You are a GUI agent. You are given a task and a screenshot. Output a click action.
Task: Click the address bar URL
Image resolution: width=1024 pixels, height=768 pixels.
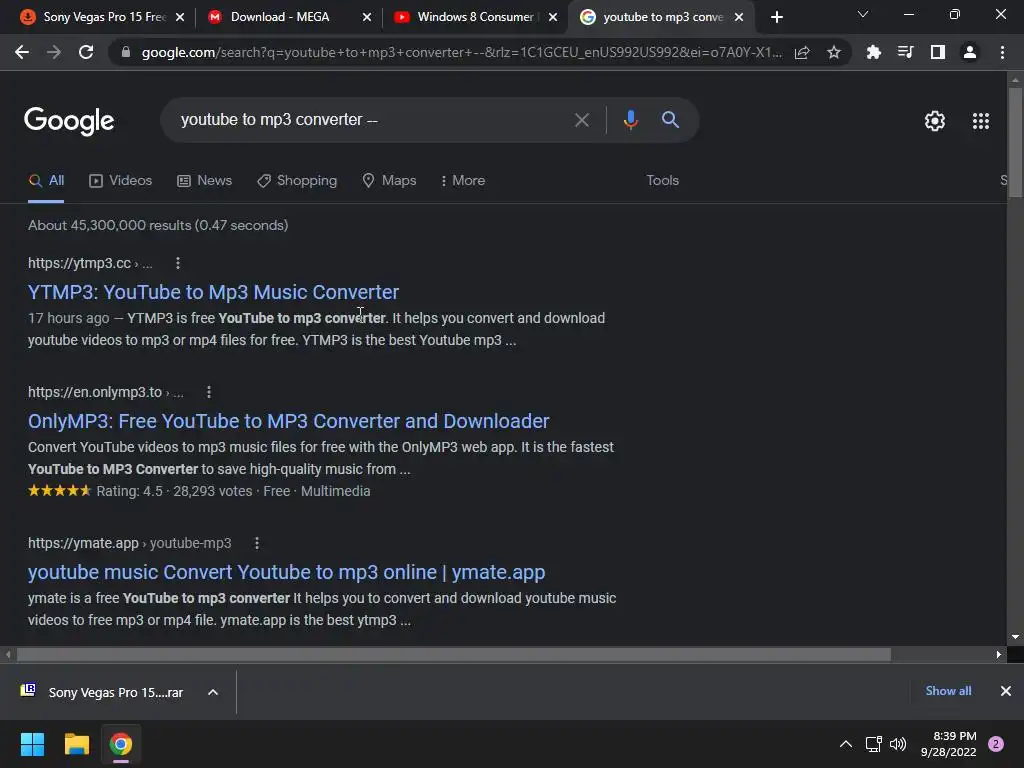[x=461, y=52]
